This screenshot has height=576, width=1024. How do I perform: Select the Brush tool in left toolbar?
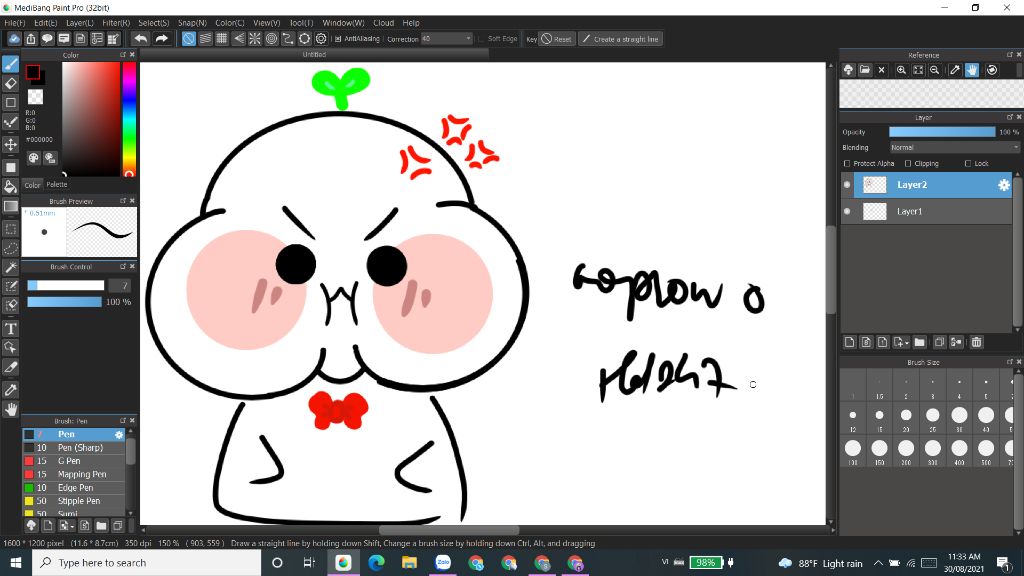click(x=10, y=64)
